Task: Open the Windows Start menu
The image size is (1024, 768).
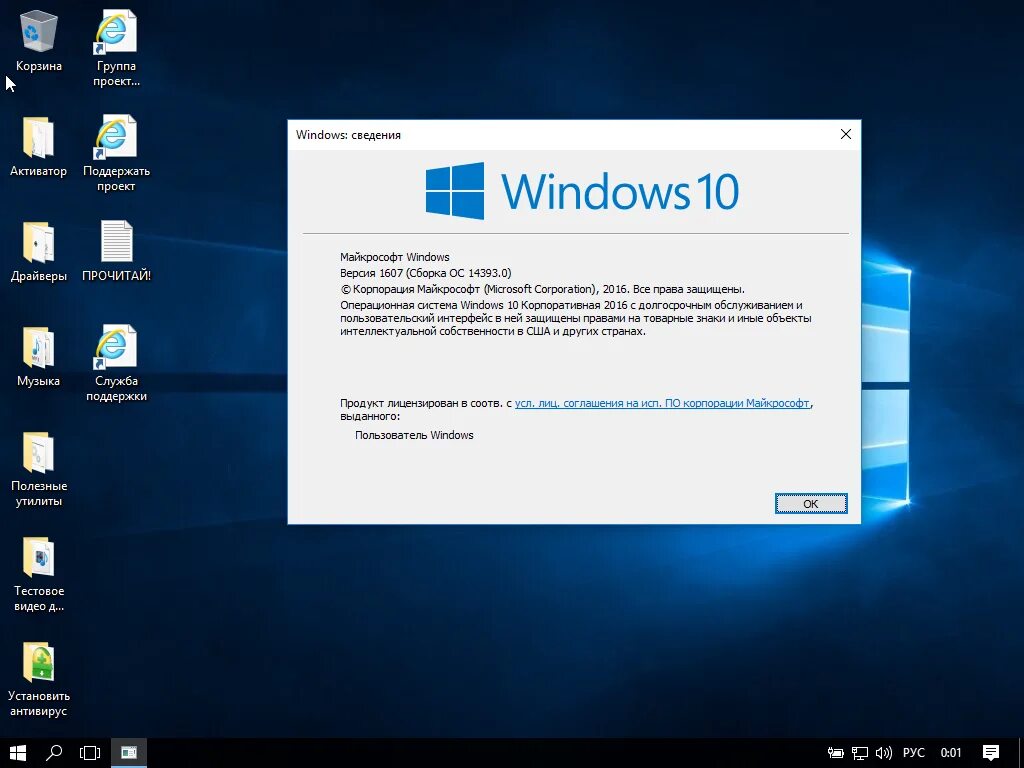Action: point(18,753)
